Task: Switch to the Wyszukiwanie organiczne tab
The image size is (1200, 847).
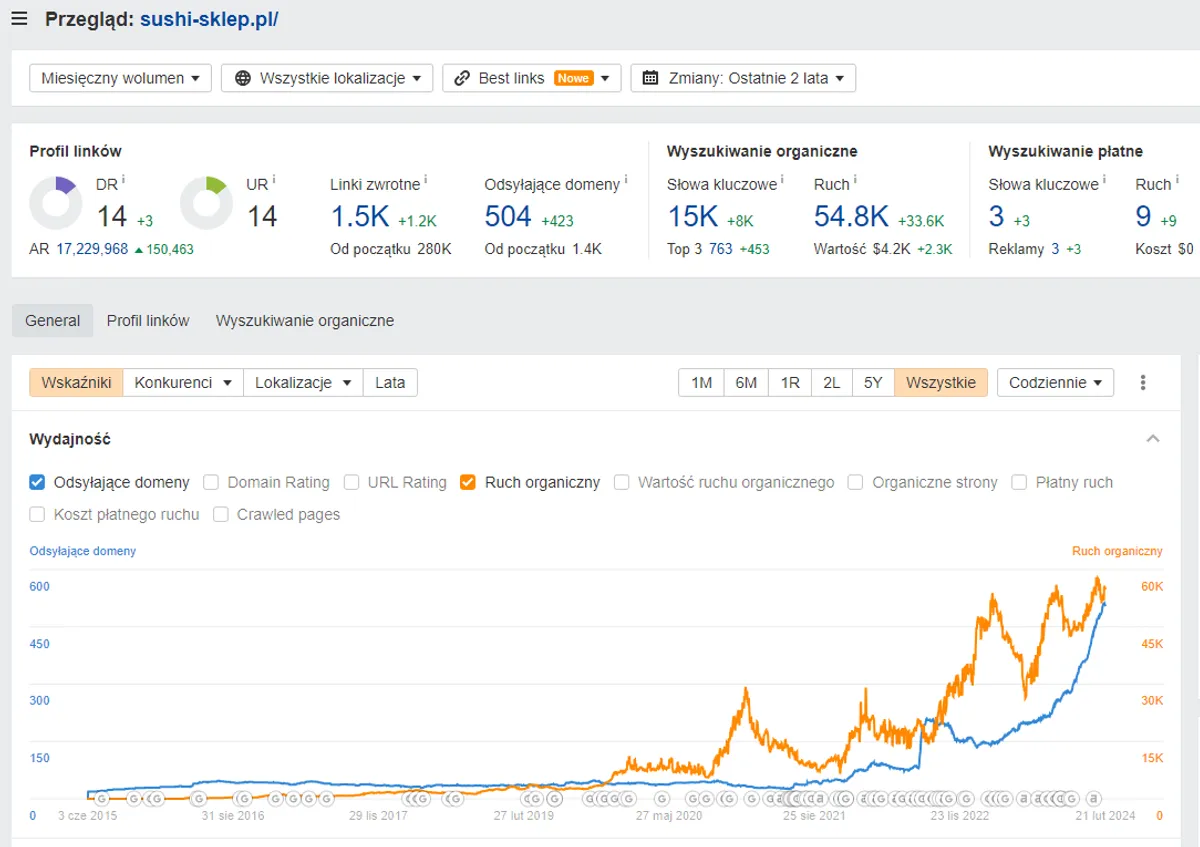Action: [x=305, y=320]
